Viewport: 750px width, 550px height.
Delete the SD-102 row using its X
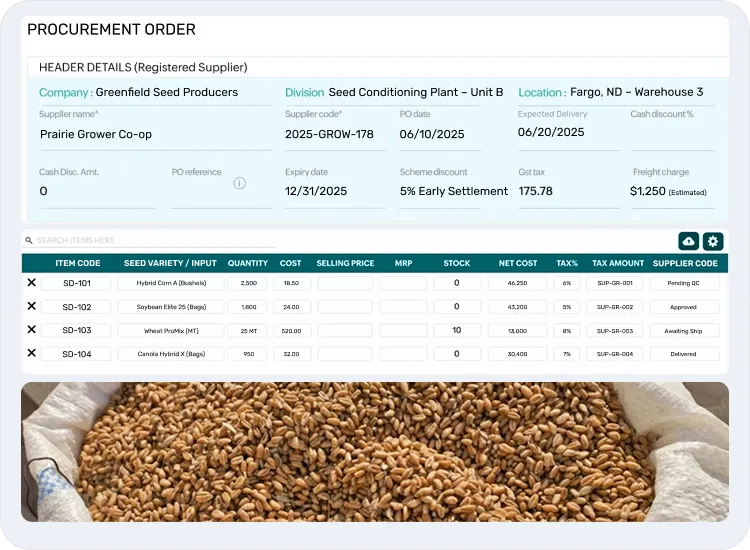coord(31,307)
